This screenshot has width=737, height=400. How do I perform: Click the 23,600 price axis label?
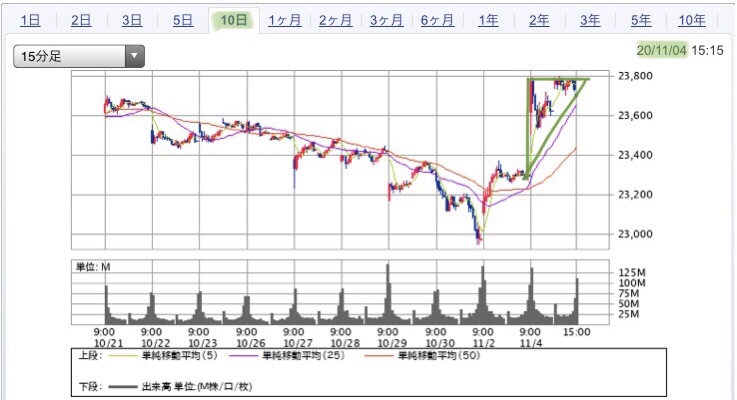tap(635, 115)
